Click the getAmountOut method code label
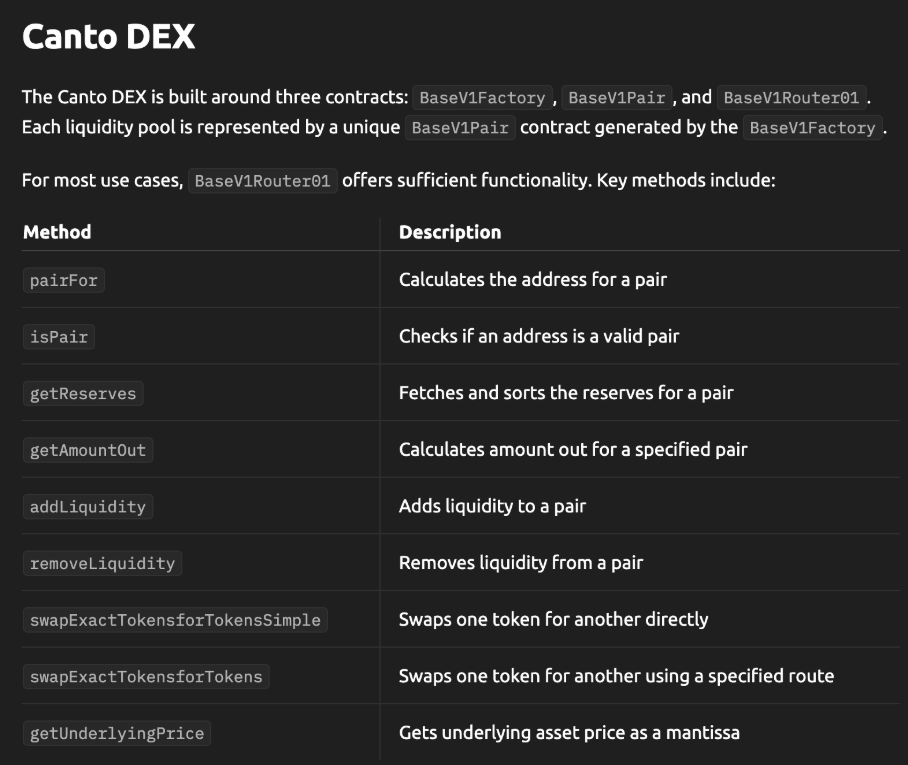 [88, 450]
